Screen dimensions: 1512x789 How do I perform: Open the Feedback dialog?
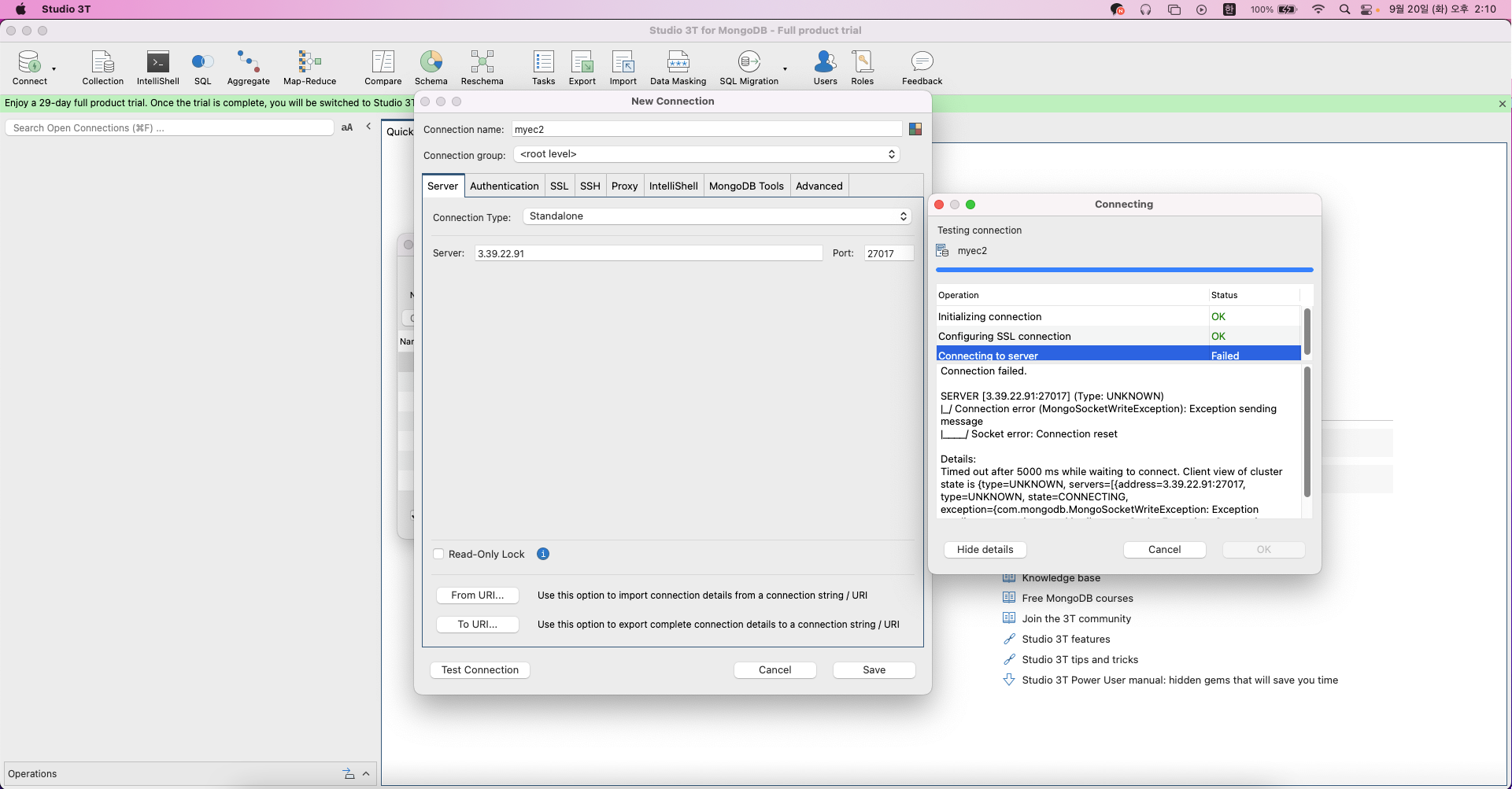pos(922,67)
